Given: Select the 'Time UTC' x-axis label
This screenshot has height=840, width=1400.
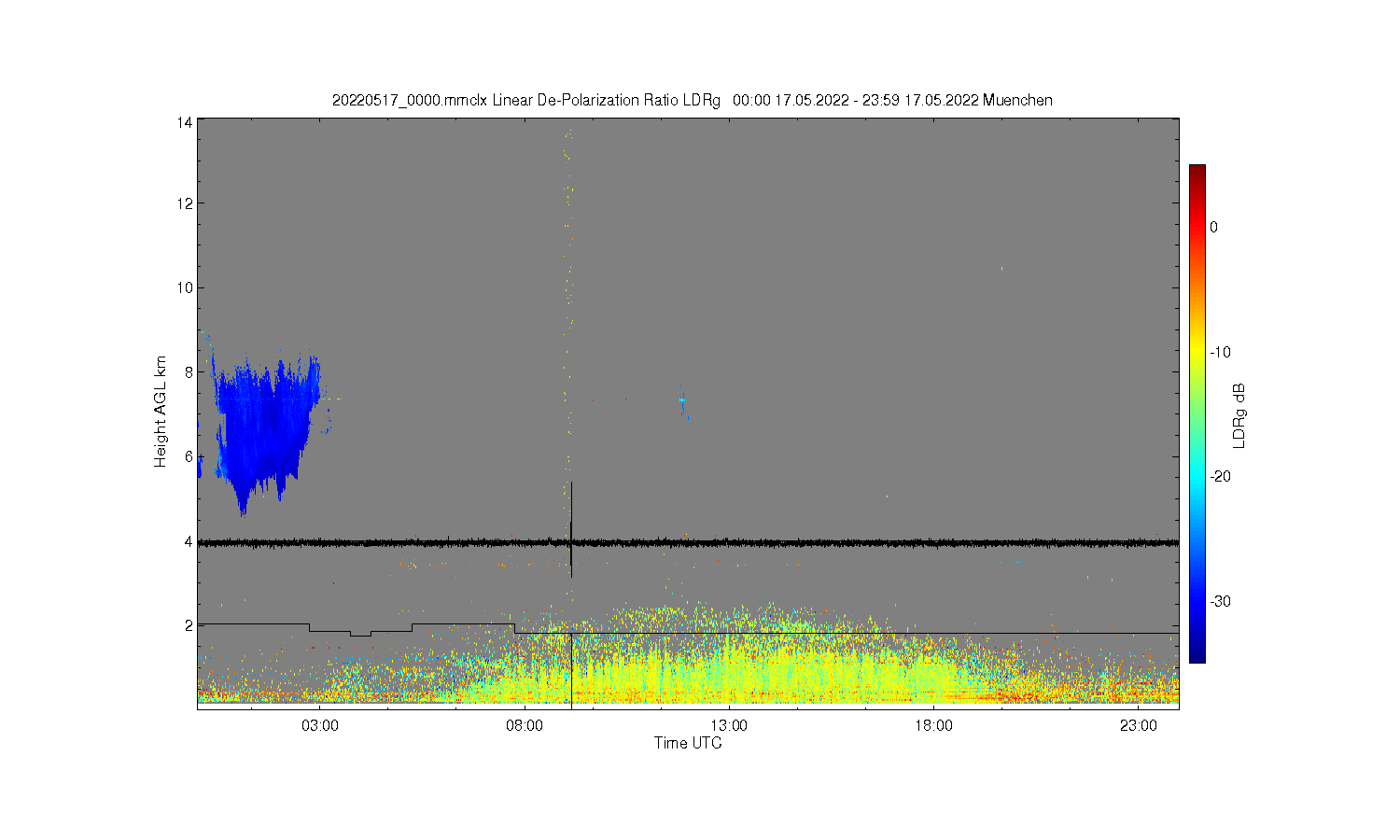Looking at the screenshot, I should pyautogui.click(x=688, y=743).
